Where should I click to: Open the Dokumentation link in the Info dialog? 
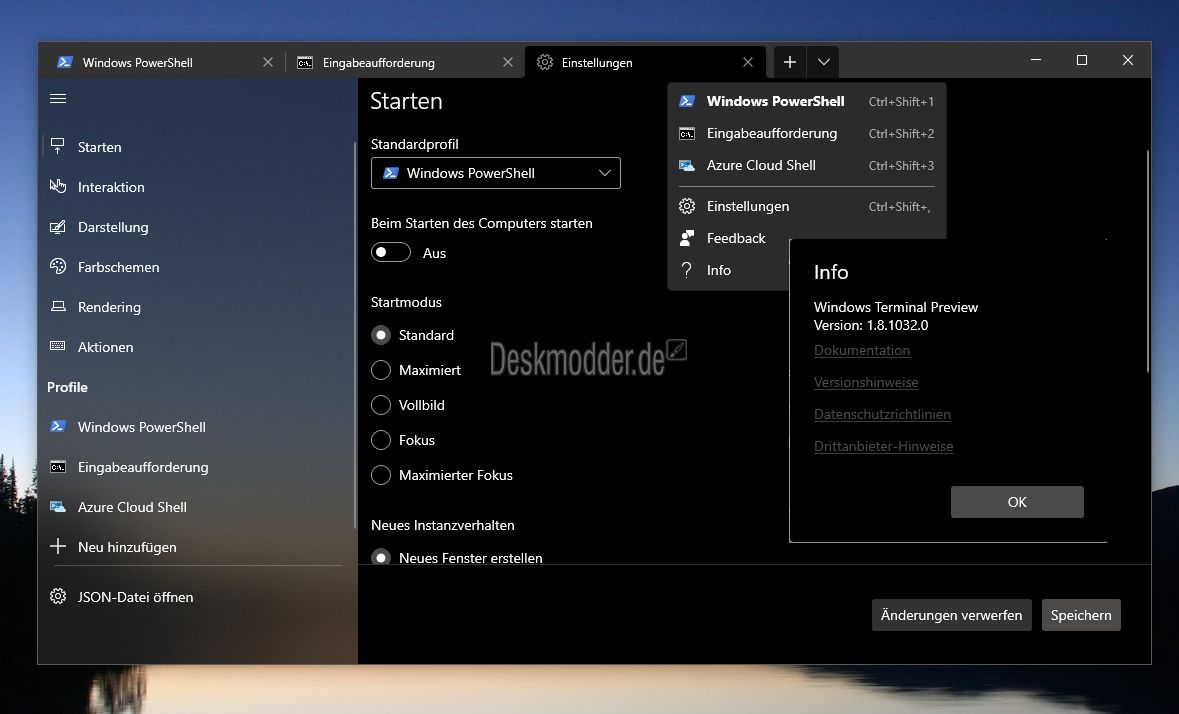(862, 350)
